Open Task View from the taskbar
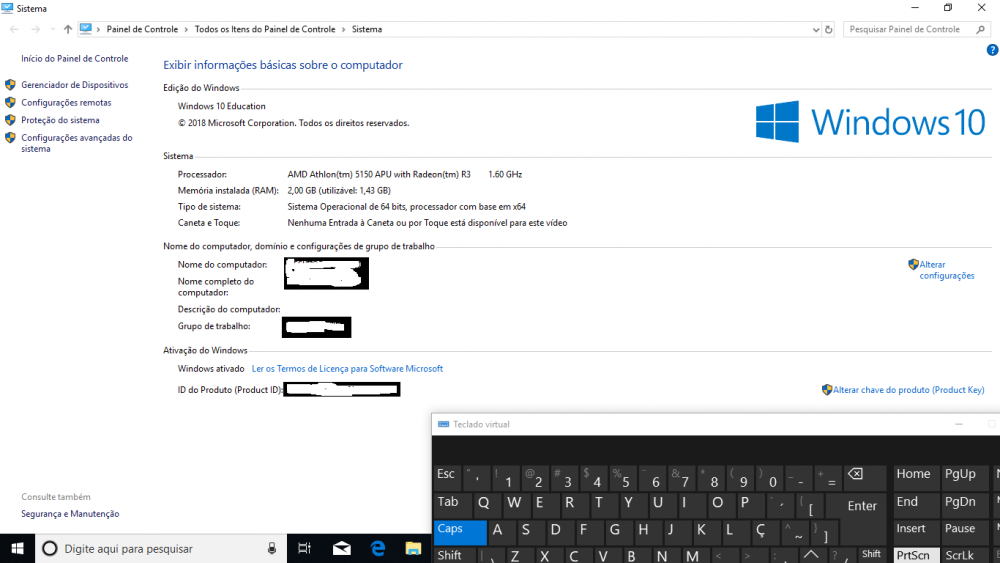Viewport: 1000px width, 563px height. [306, 548]
